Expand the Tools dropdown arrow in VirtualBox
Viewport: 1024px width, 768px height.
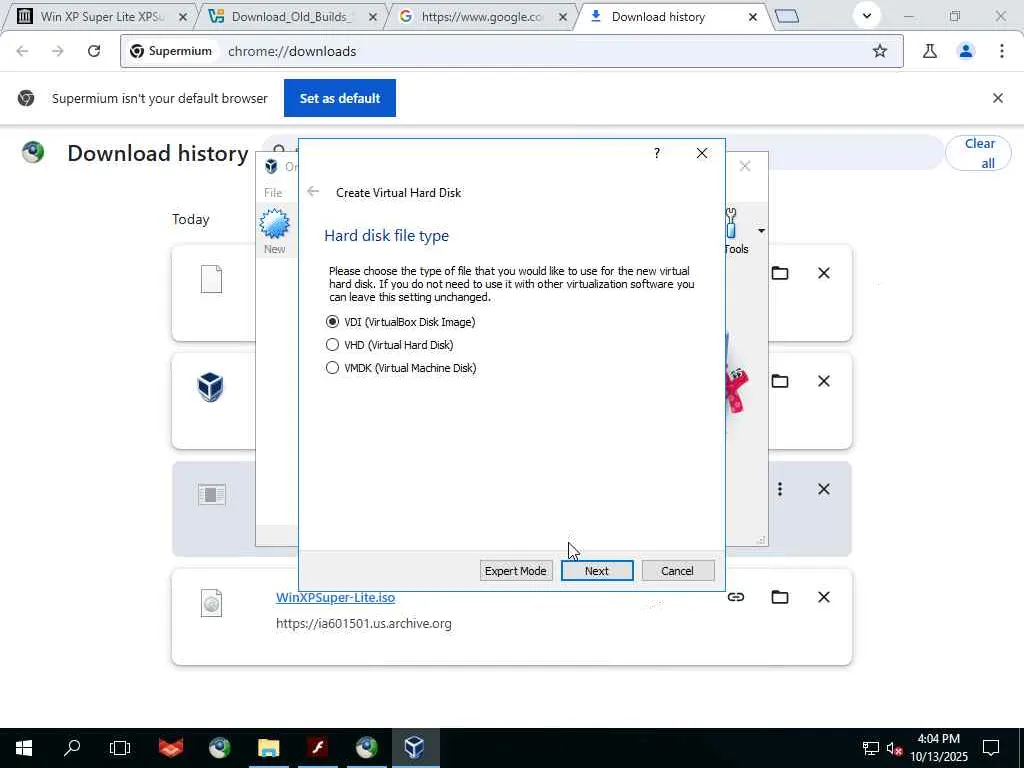click(761, 231)
